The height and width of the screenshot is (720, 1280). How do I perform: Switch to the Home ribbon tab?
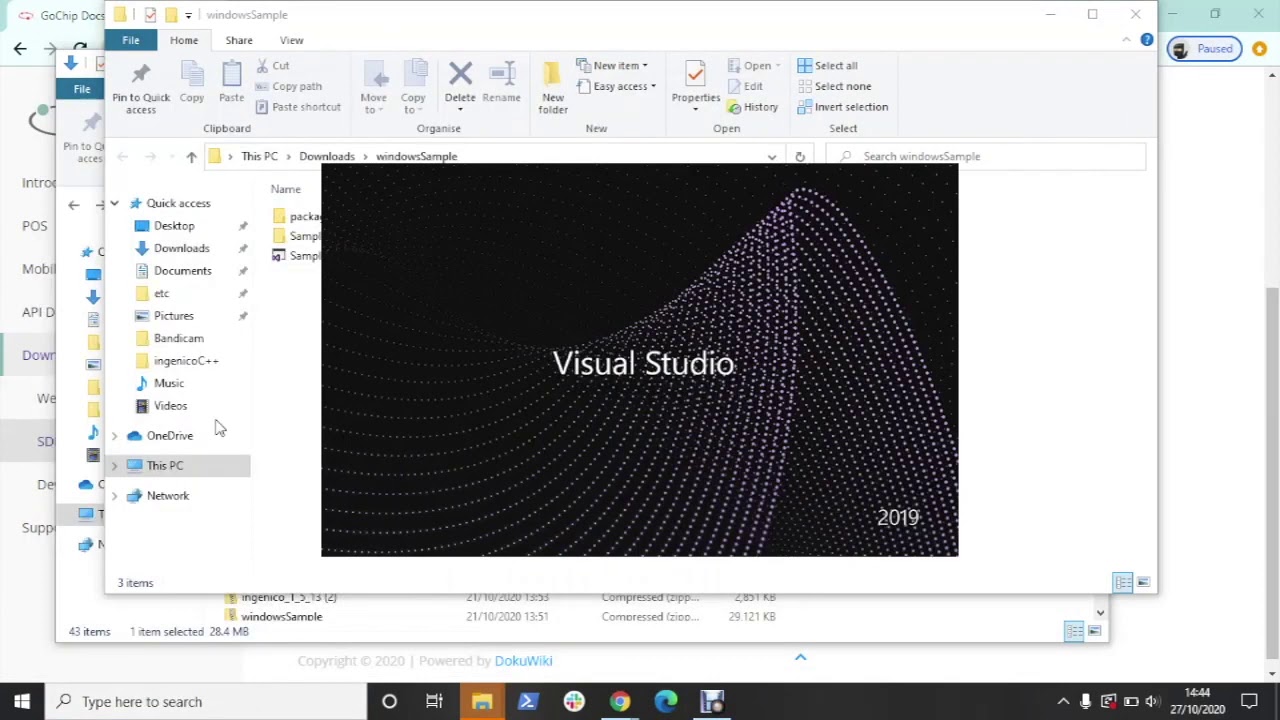click(x=184, y=40)
